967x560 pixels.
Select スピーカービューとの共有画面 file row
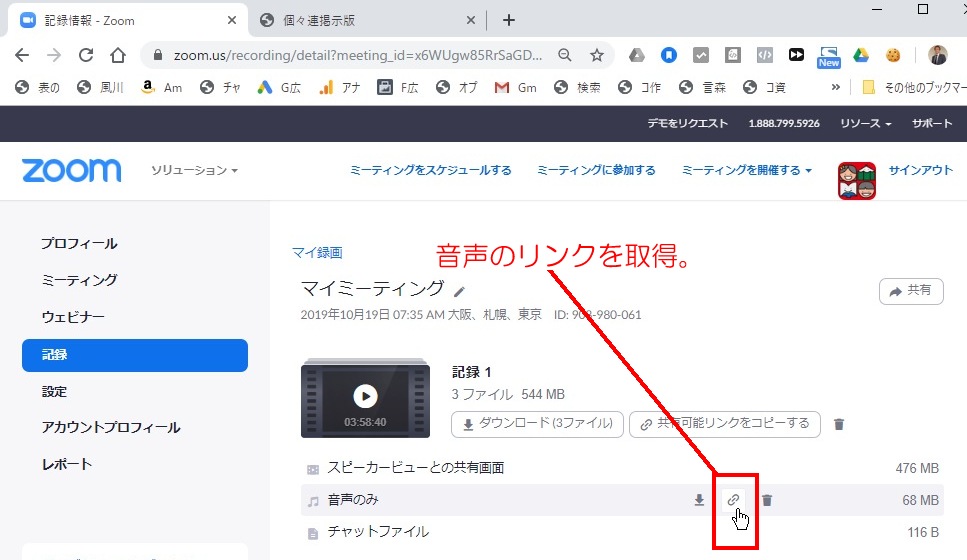[x=622, y=468]
